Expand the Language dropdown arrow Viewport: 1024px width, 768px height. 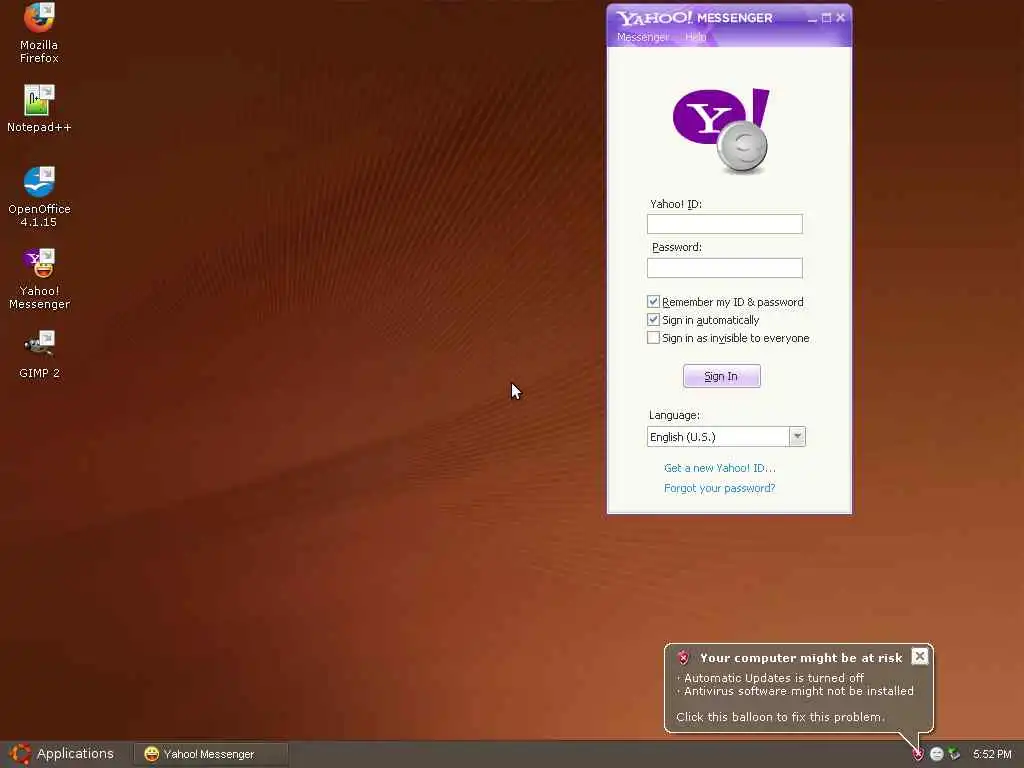point(797,436)
